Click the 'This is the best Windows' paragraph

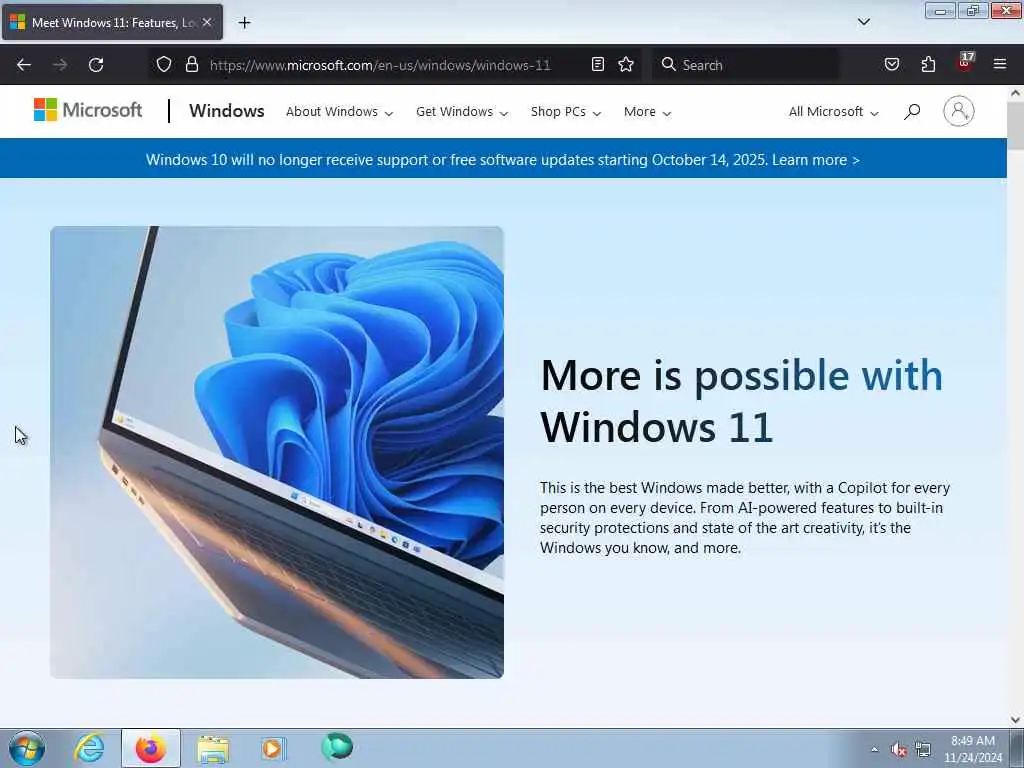point(744,518)
